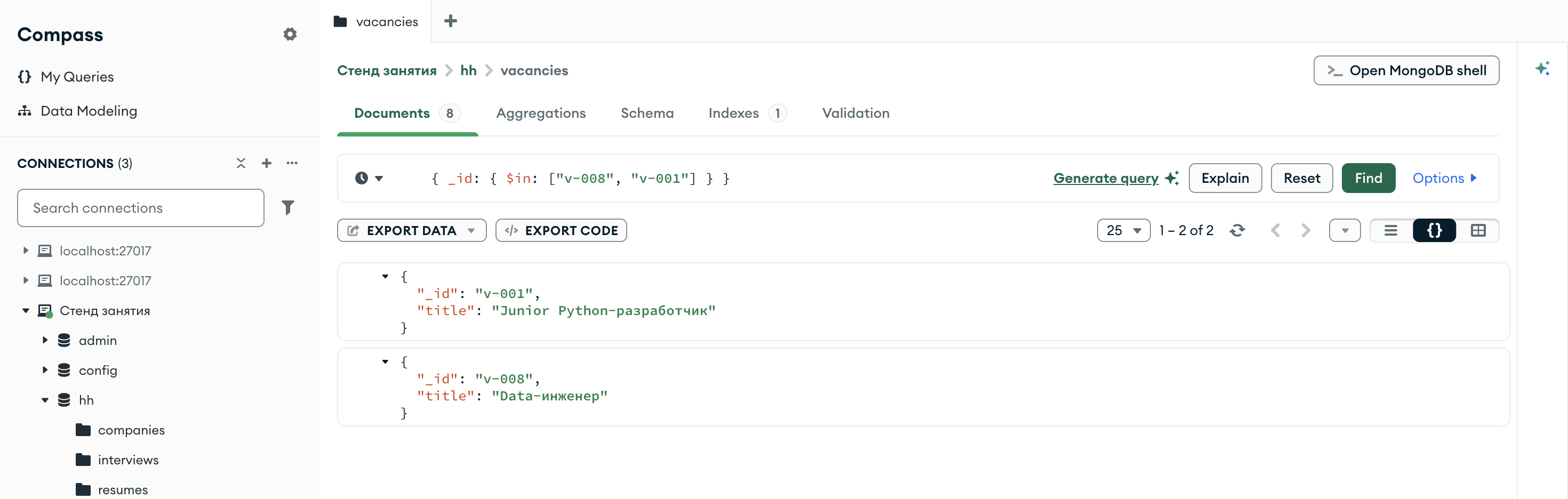Add new connection plus icon
Image resolution: width=1568 pixels, height=499 pixels.
267,163
